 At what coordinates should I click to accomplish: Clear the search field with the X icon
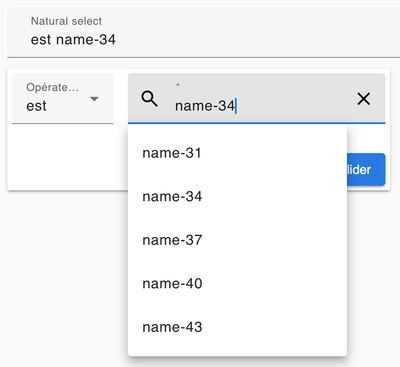[363, 99]
